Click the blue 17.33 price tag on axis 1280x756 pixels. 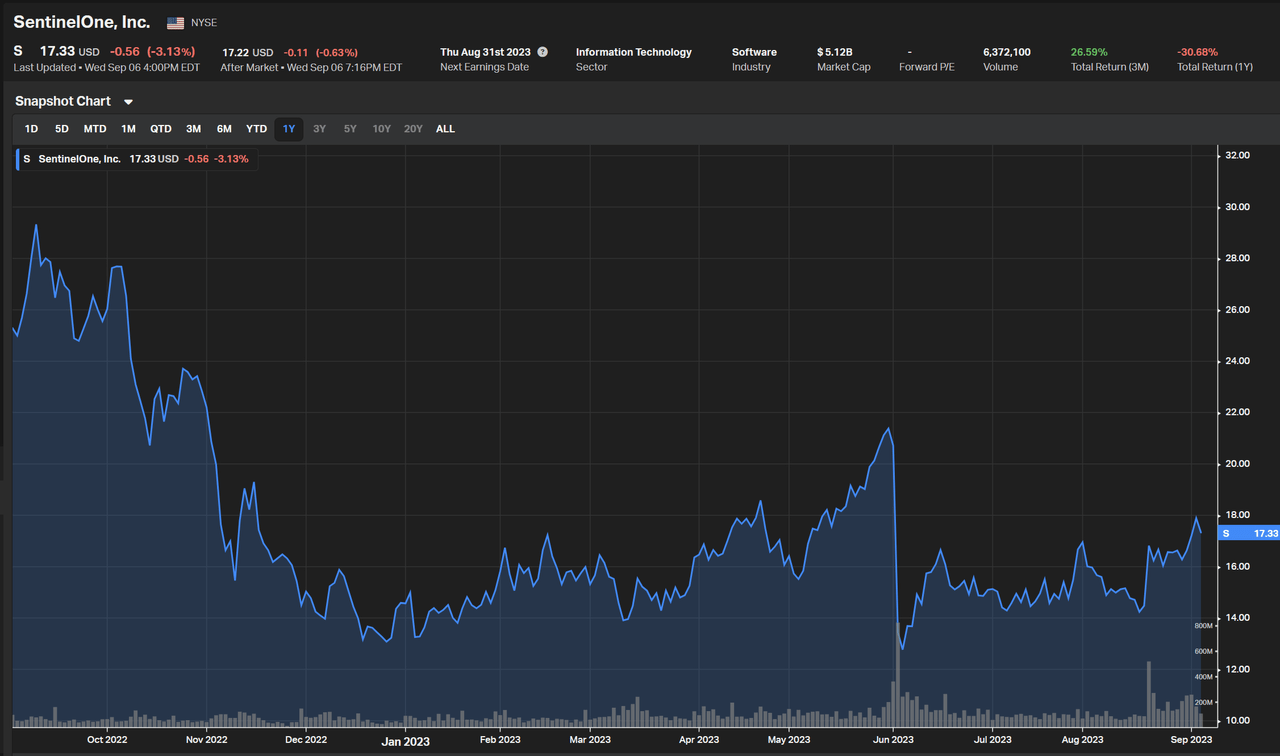click(x=1251, y=533)
